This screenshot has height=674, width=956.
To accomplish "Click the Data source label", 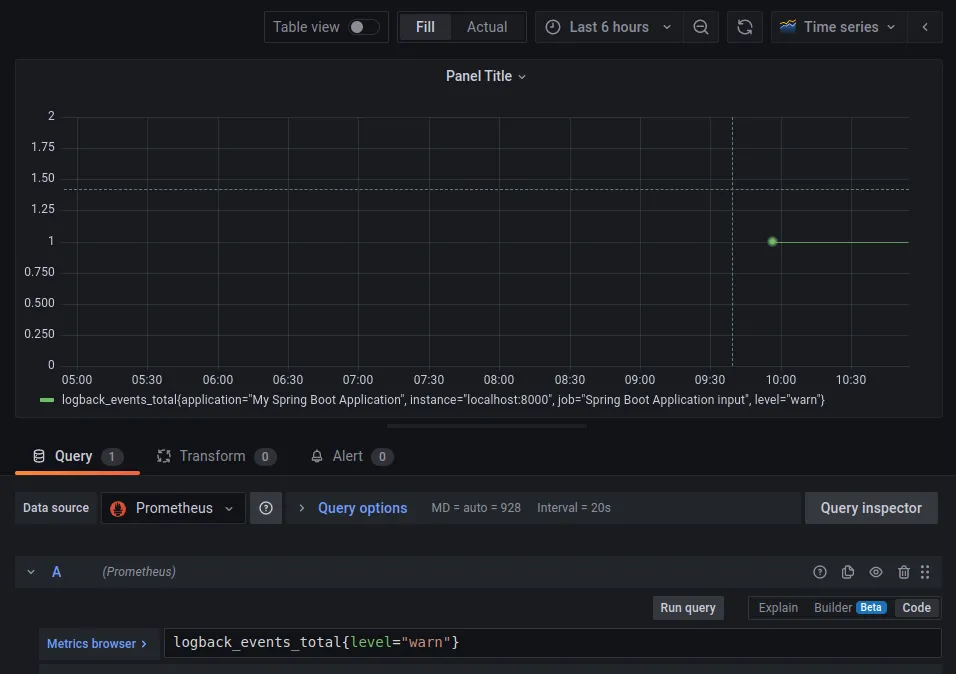I will pyautogui.click(x=56, y=508).
